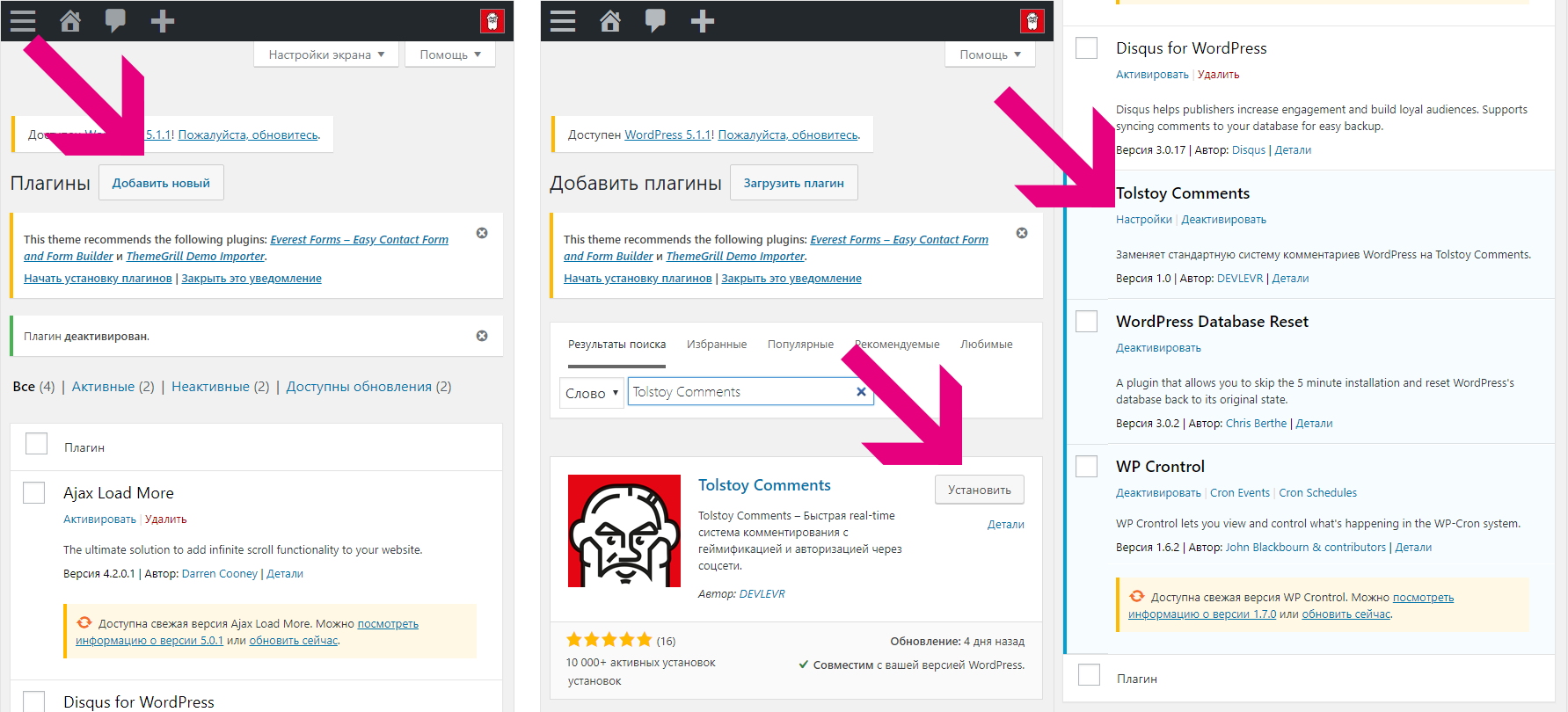1568x712 pixels.
Task: Tick the WP Crontrol checkbox
Action: [x=1087, y=466]
